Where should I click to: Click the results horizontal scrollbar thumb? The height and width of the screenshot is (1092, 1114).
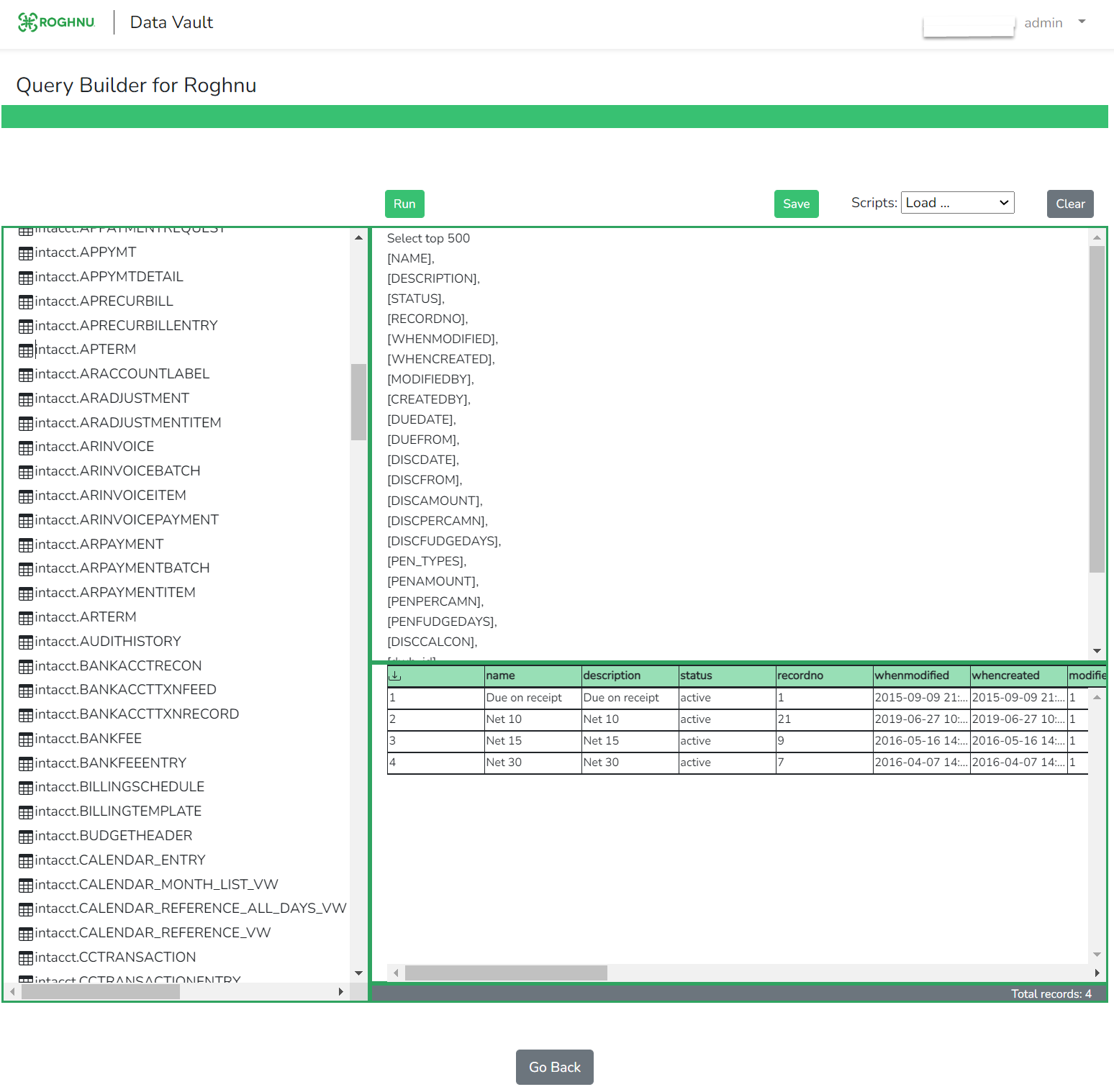(506, 973)
